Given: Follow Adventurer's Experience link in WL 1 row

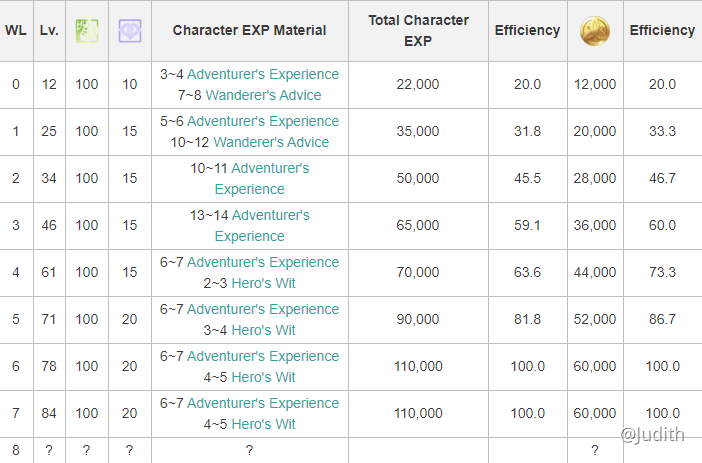Looking at the screenshot, I should click(x=263, y=121).
